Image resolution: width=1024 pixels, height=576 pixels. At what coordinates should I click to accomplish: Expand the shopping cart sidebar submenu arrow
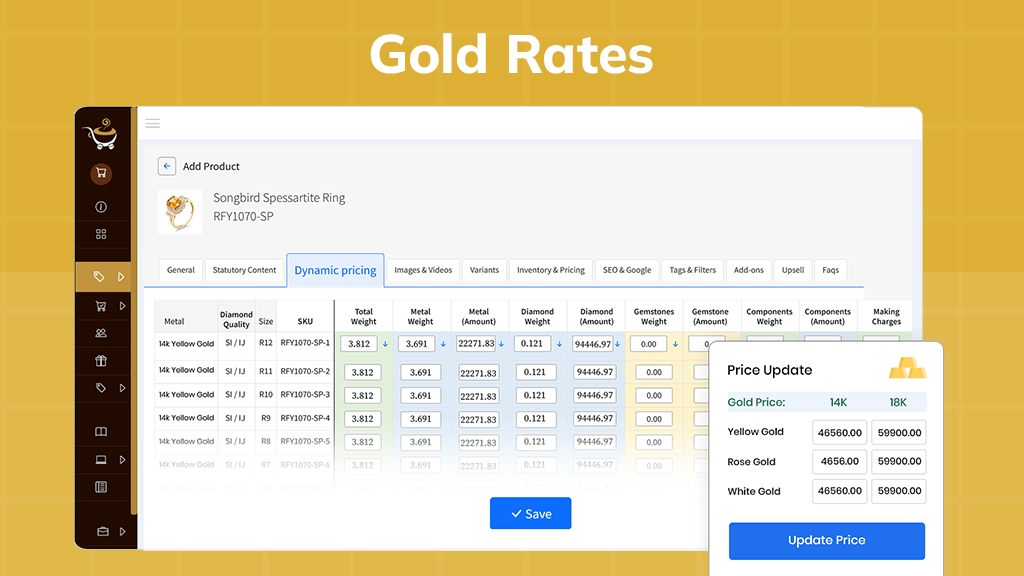click(121, 306)
